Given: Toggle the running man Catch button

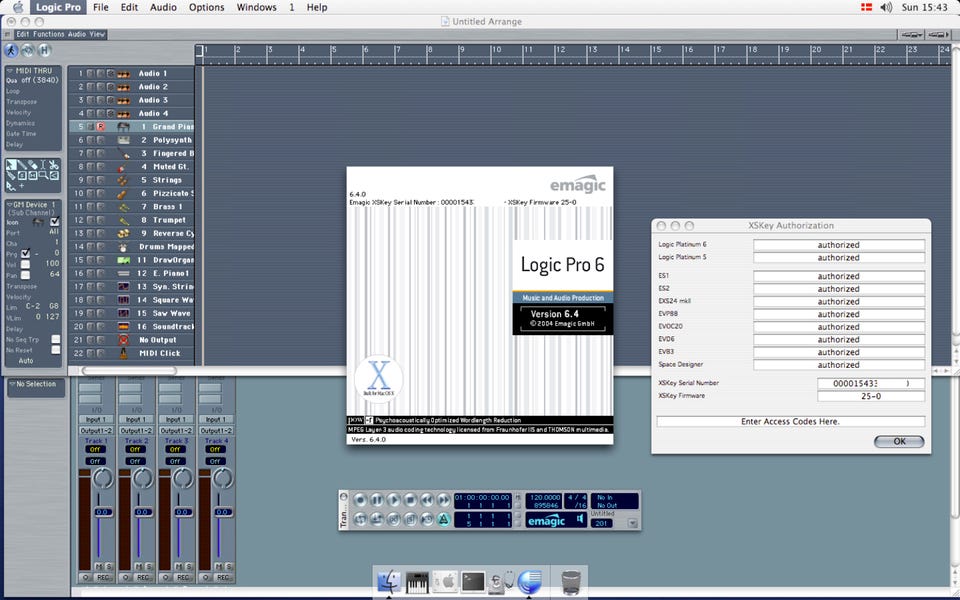Looking at the screenshot, I should [x=11, y=50].
